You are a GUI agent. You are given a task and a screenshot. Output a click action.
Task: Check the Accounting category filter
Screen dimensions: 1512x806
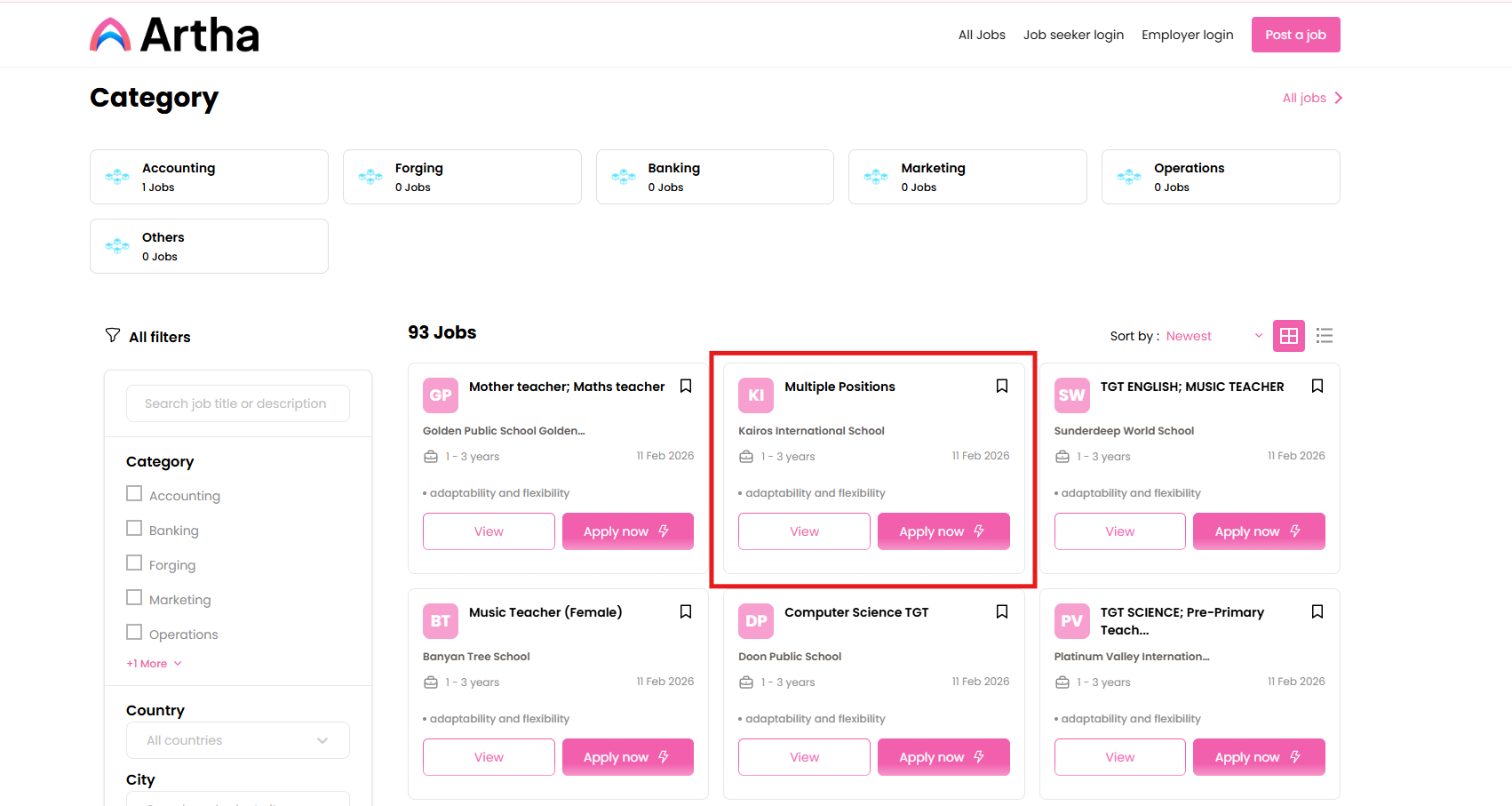(x=134, y=494)
